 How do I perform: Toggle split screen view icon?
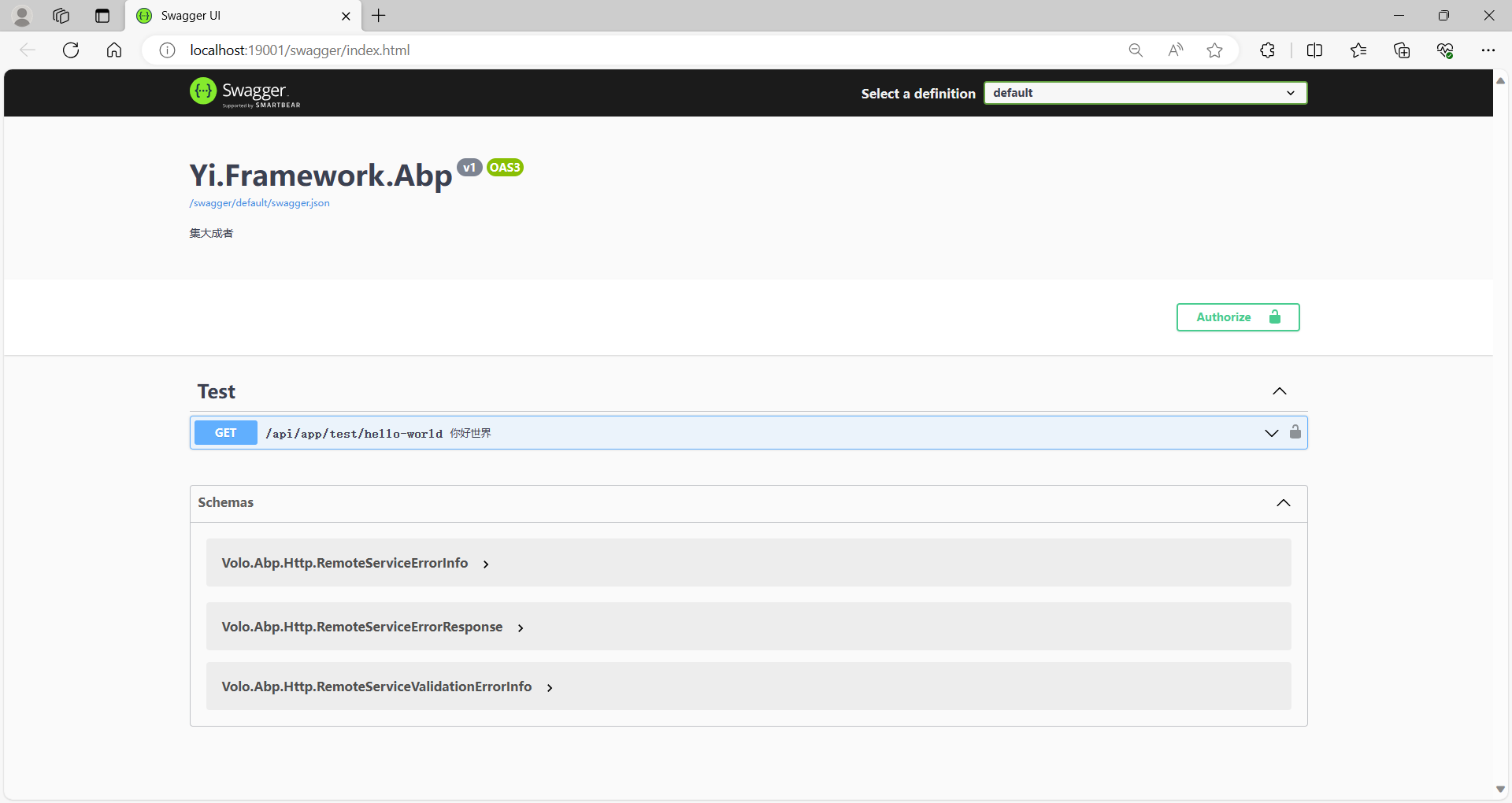point(1314,50)
